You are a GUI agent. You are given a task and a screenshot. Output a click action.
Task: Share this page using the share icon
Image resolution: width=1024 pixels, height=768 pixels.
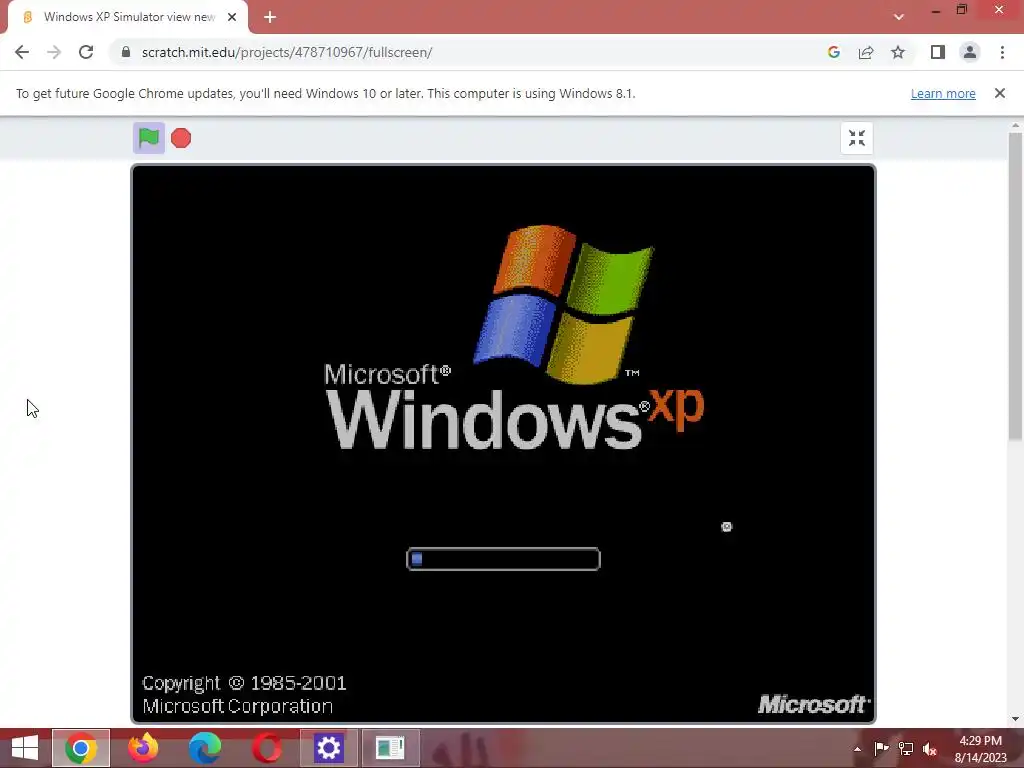(x=866, y=52)
